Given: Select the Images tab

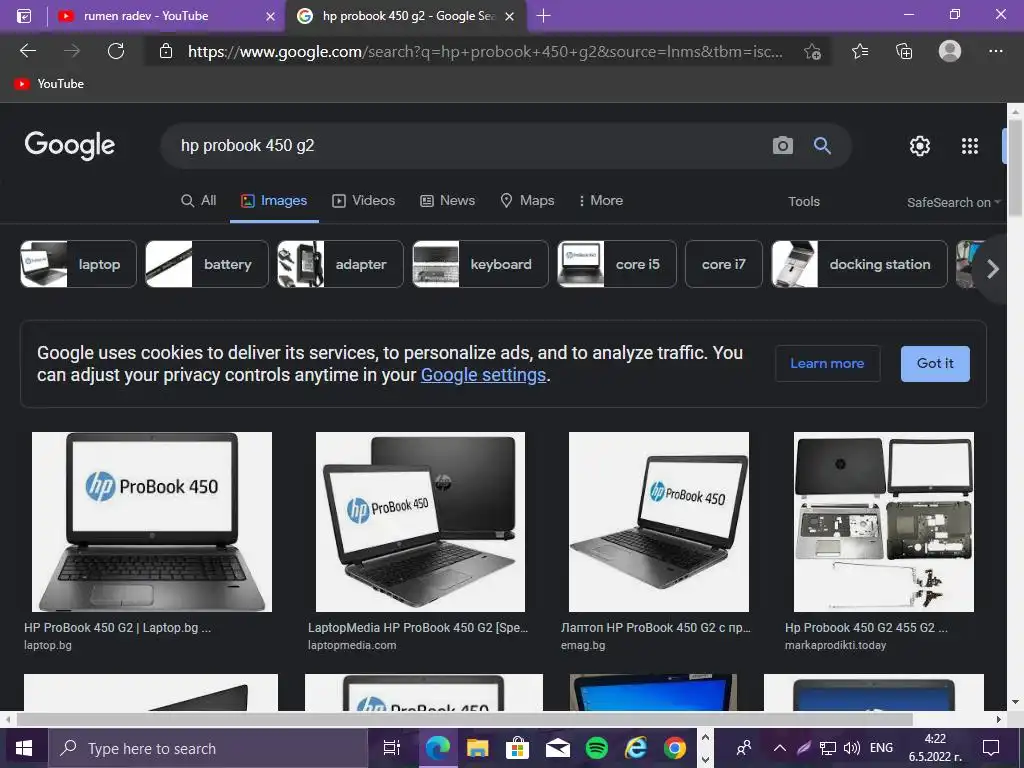Looking at the screenshot, I should [274, 200].
